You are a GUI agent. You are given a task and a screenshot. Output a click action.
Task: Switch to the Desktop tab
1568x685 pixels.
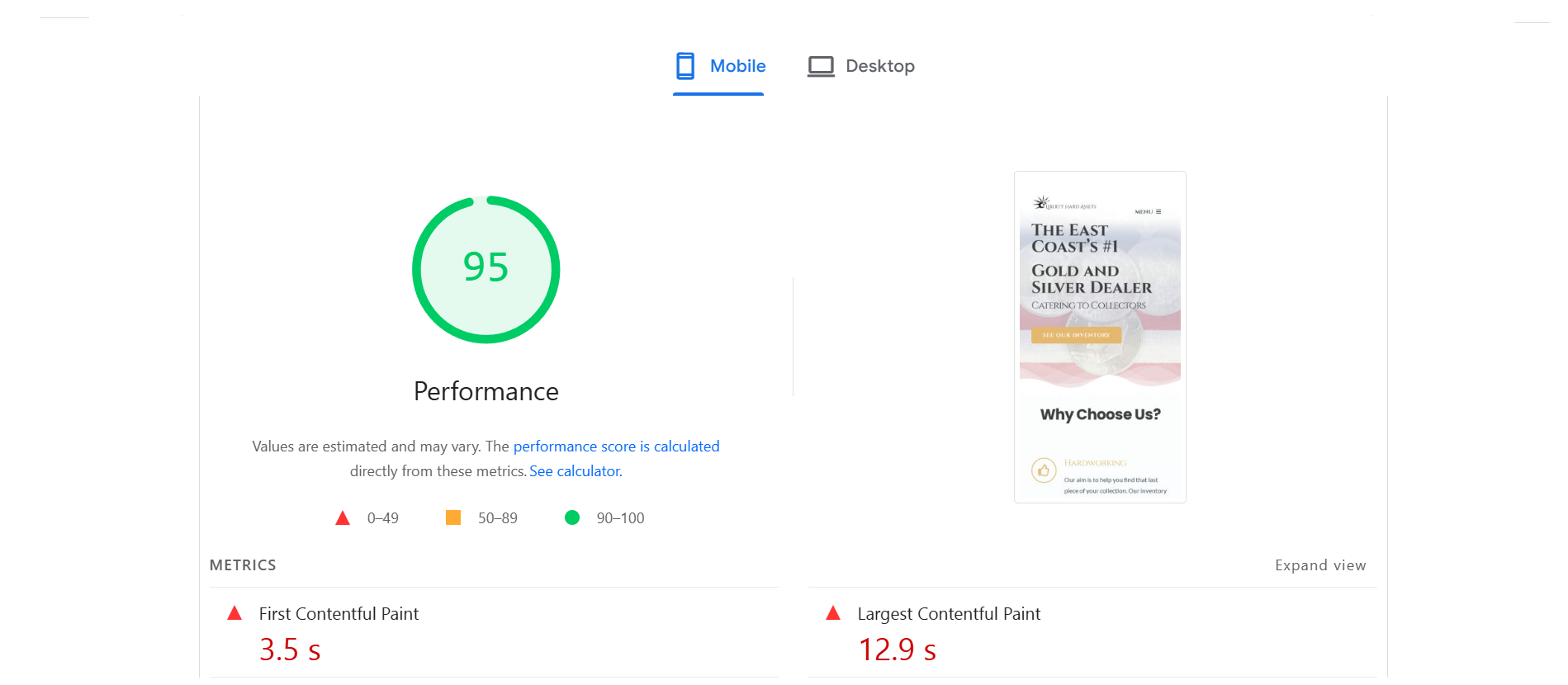pyautogui.click(x=862, y=66)
